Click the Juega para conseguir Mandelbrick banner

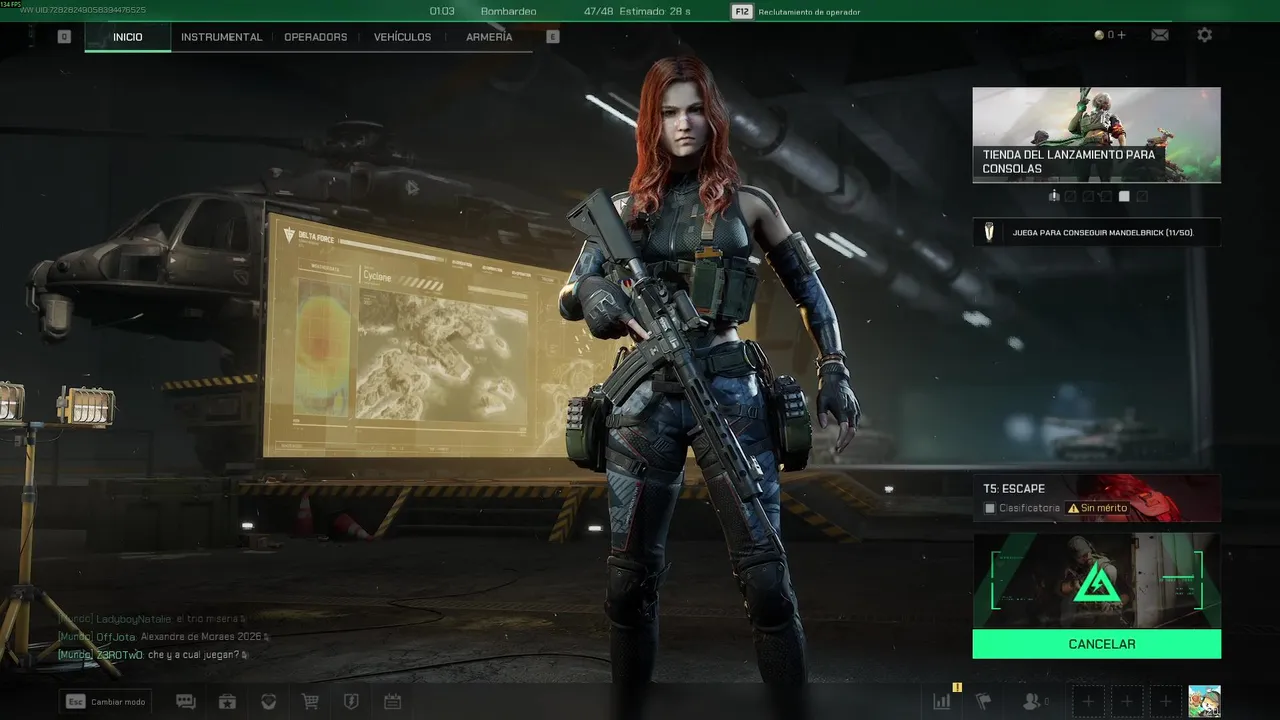(x=1097, y=232)
